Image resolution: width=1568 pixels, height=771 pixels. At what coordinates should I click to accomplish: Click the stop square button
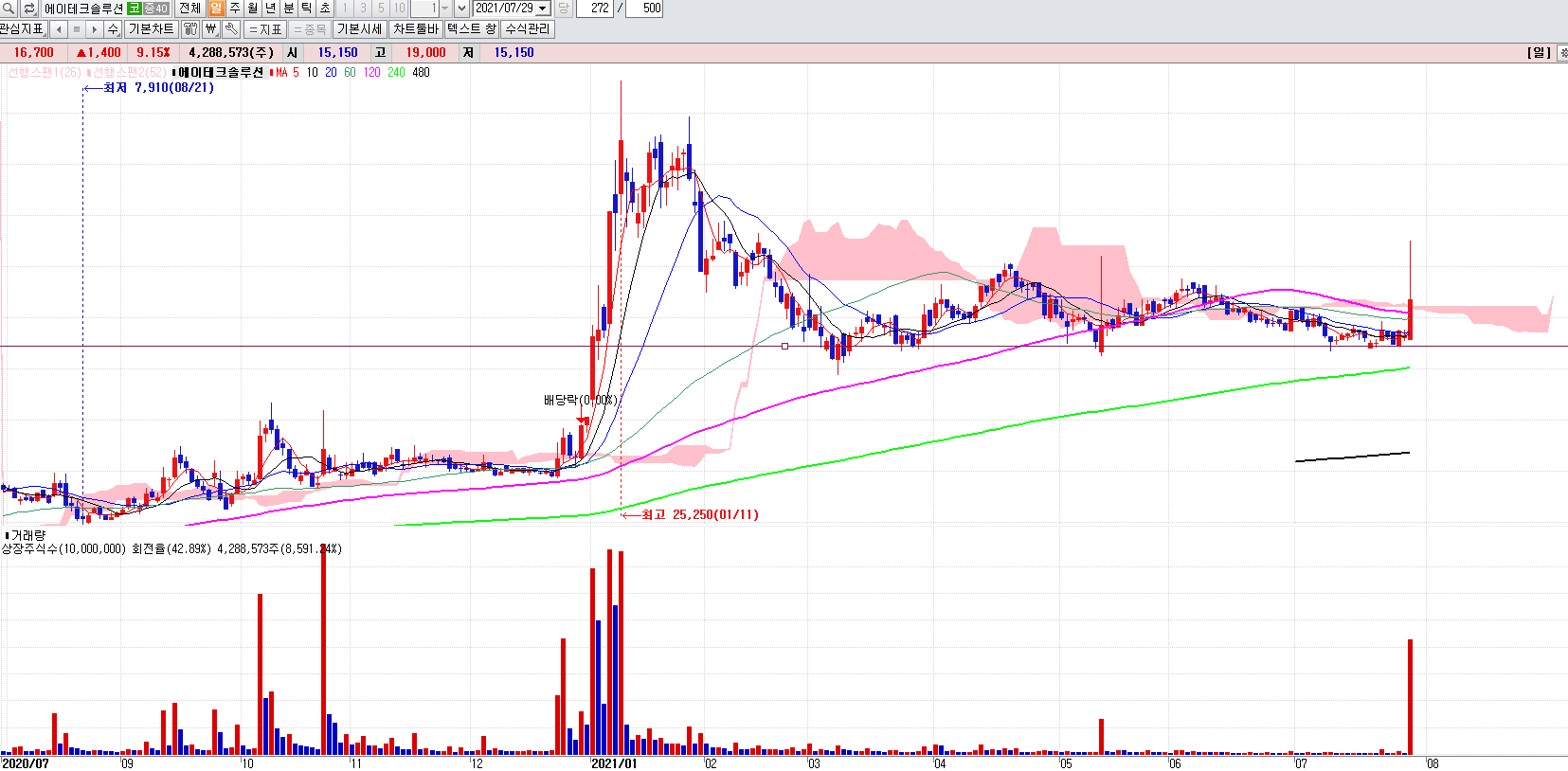[x=77, y=29]
